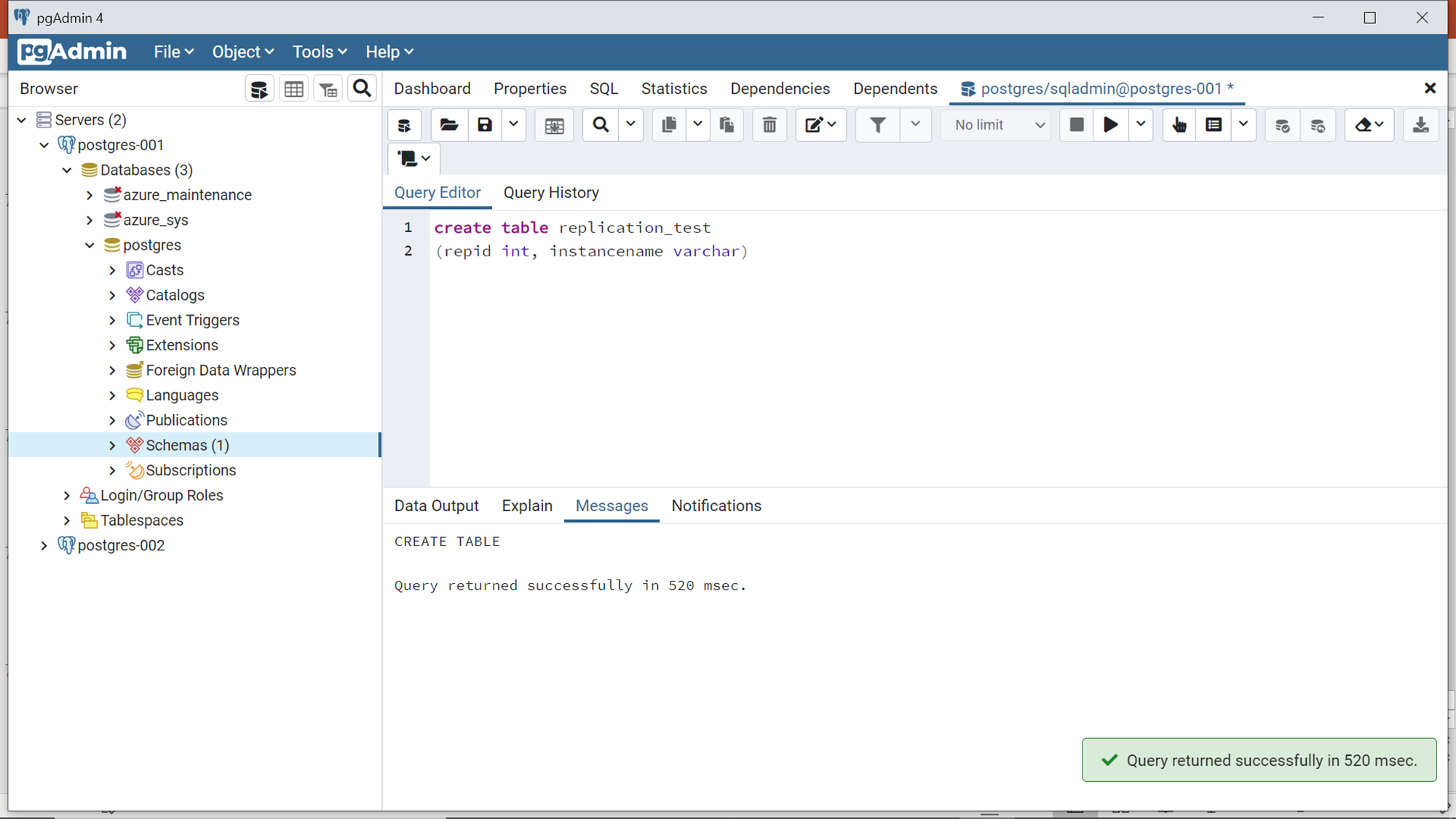Click the Find magnifier icon in query toolbar

pyautogui.click(x=601, y=125)
